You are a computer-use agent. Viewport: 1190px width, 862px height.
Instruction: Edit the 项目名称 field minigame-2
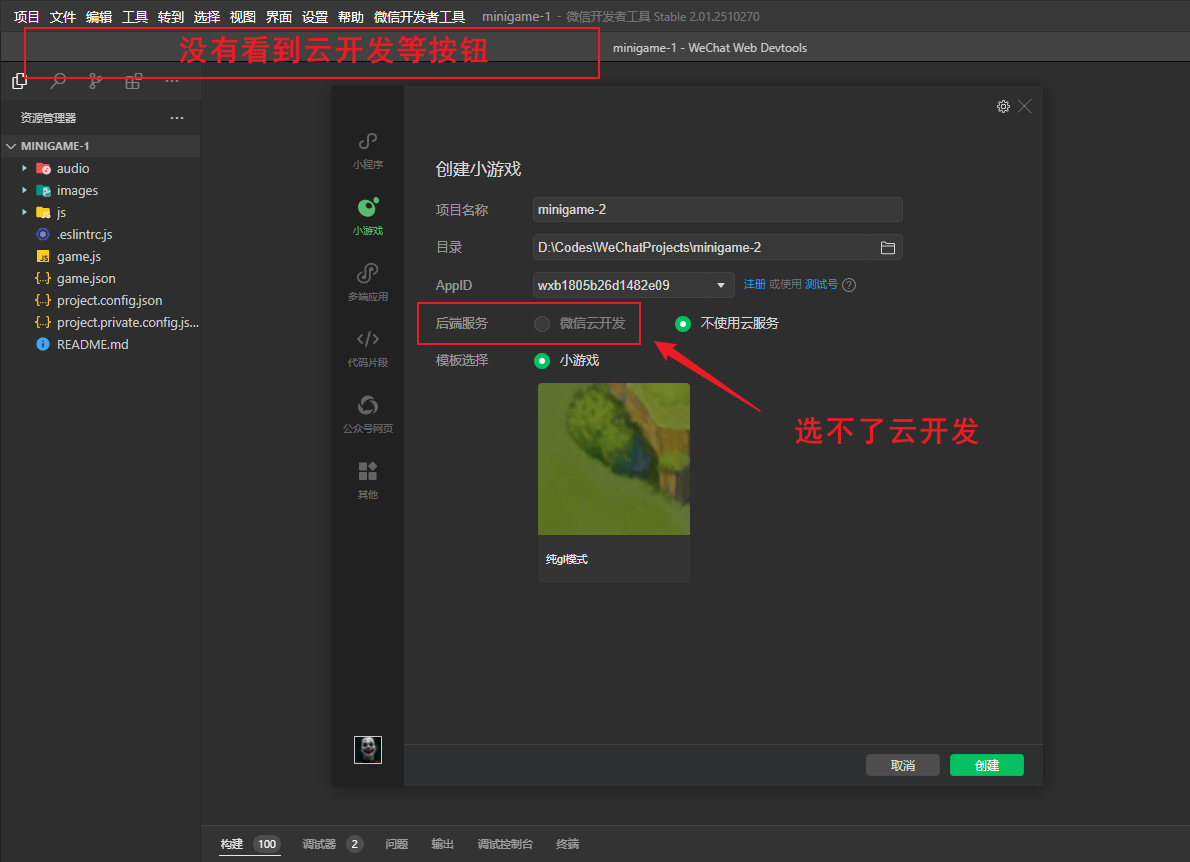click(x=717, y=209)
